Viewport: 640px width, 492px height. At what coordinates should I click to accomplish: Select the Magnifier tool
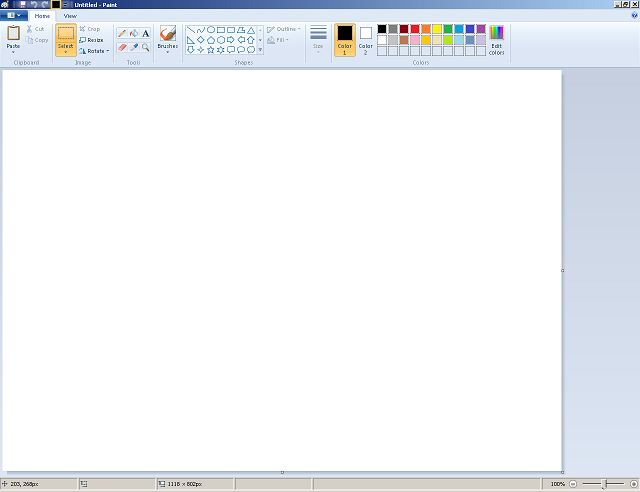pos(145,47)
